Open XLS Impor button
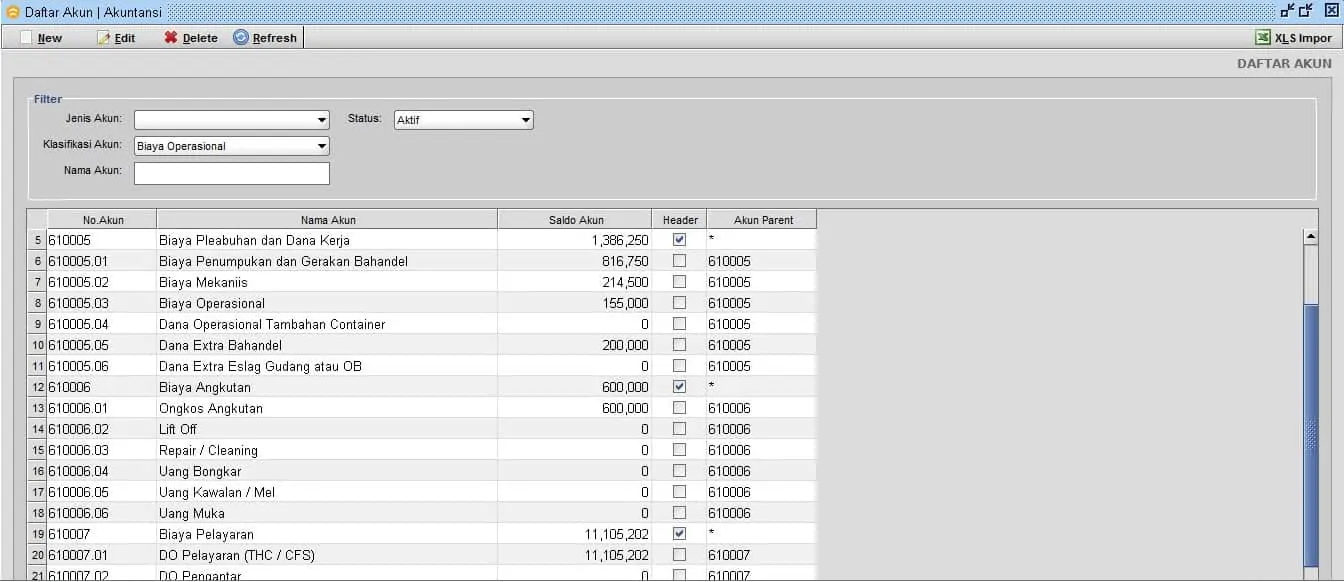1344x582 pixels. [1294, 38]
